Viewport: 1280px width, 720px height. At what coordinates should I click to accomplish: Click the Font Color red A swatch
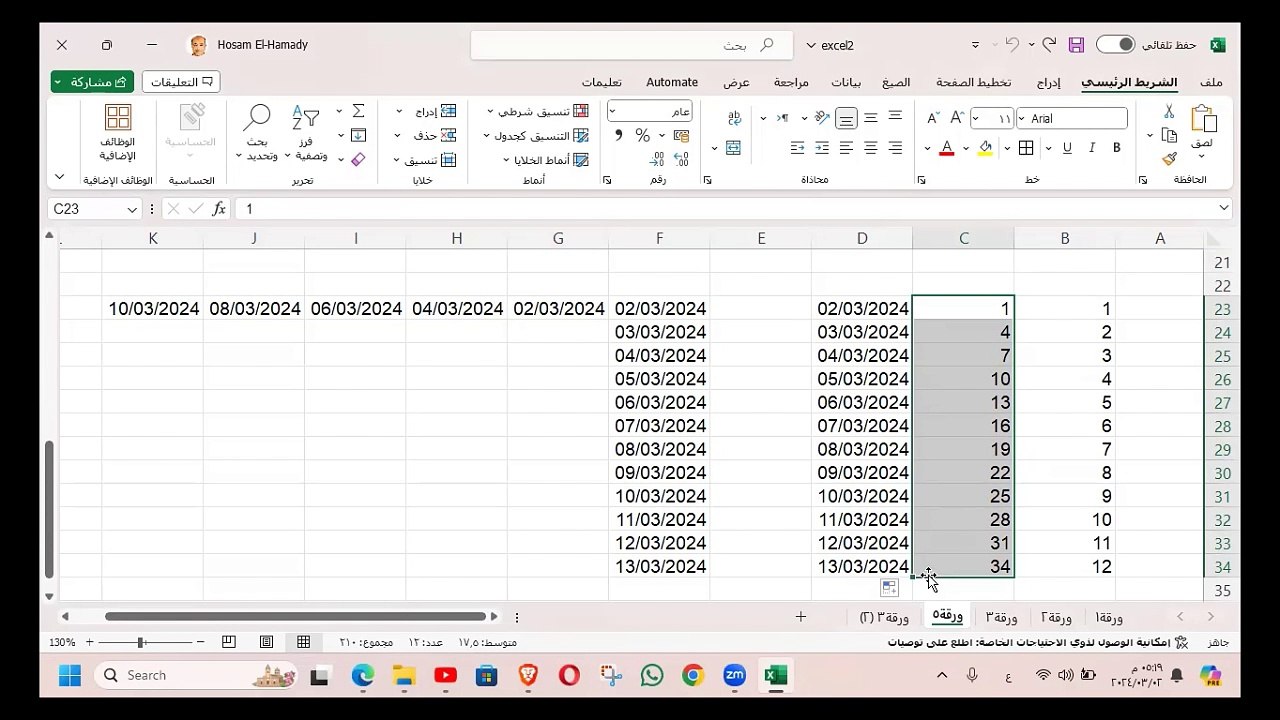click(946, 148)
